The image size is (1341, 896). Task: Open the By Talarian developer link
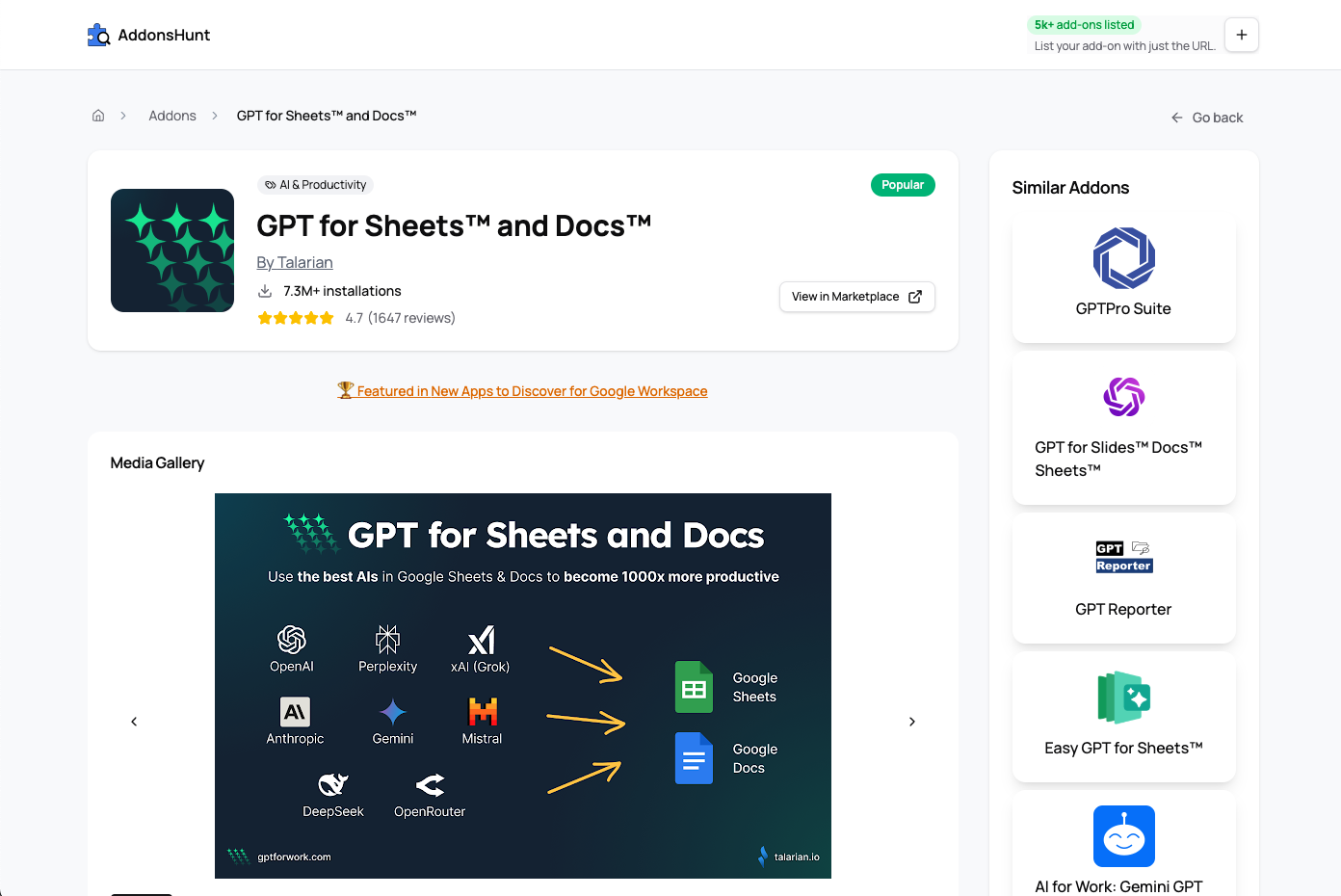tap(295, 262)
